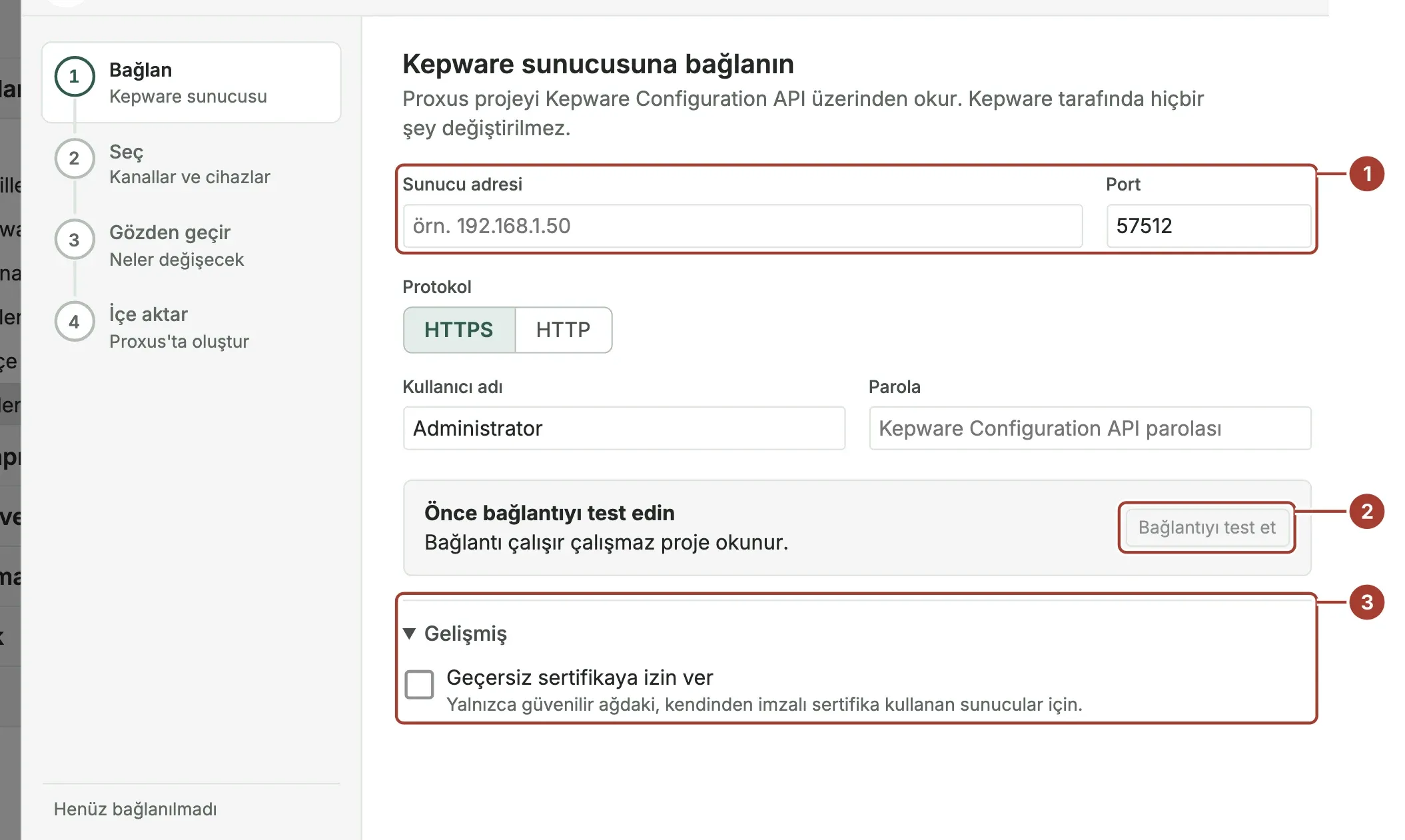The height and width of the screenshot is (840, 1405).
Task: Enable Geçersiz sertifikaya izin ver checkbox
Action: point(420,684)
